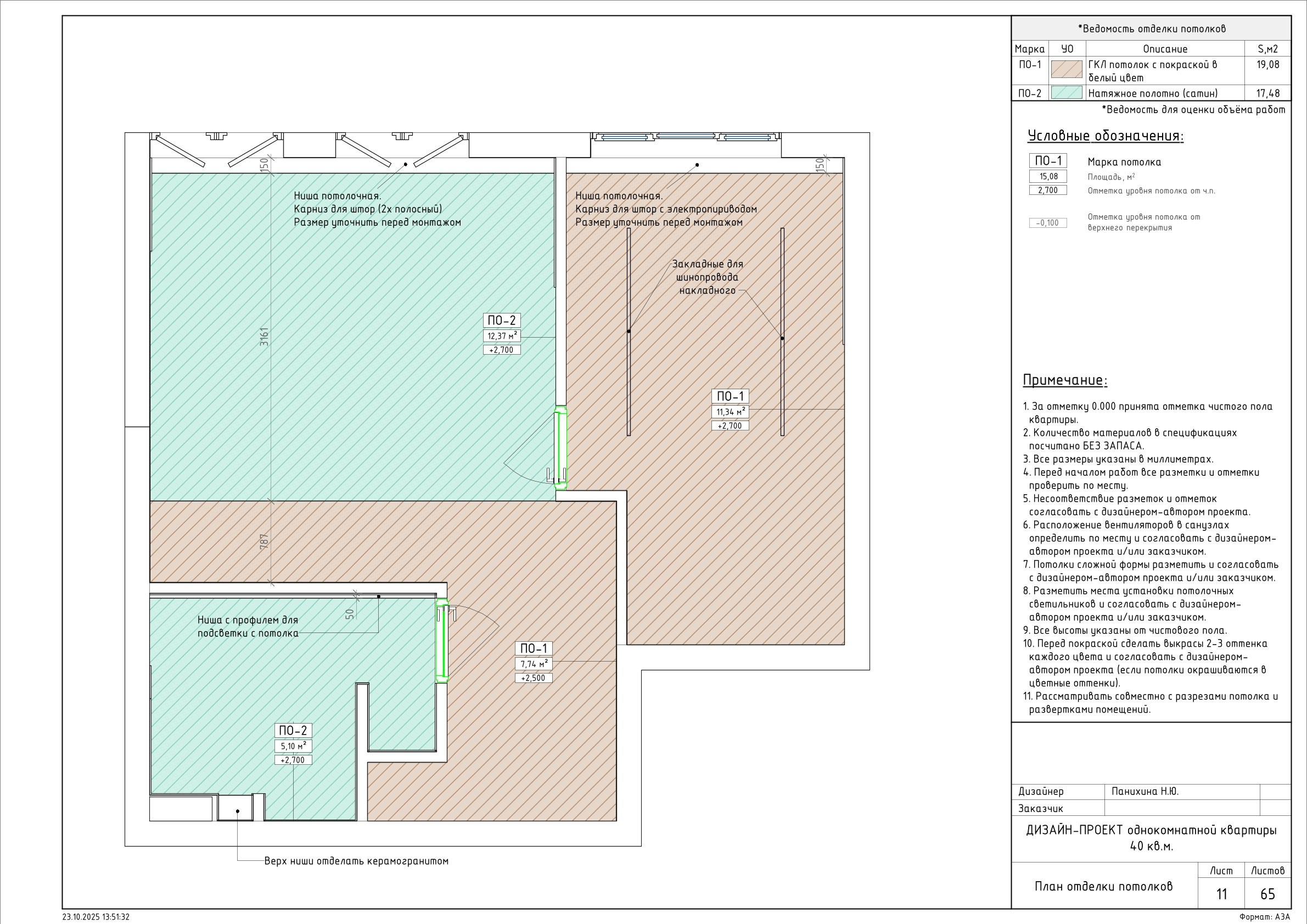
Task: Click the 'Условные обозначения' legend heading
Action: [1106, 136]
